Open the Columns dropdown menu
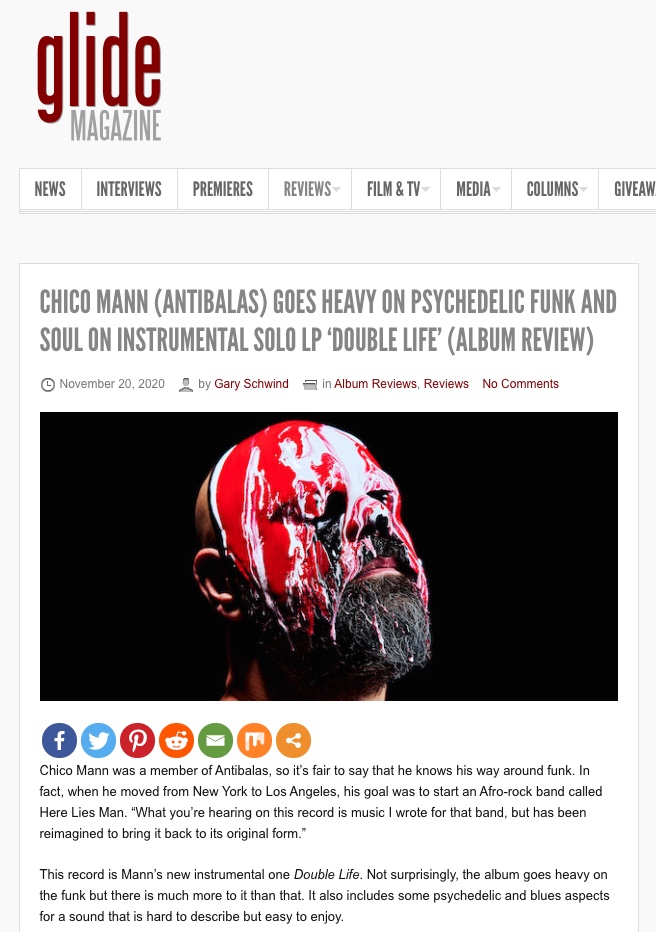The height and width of the screenshot is (932, 656). tap(555, 189)
